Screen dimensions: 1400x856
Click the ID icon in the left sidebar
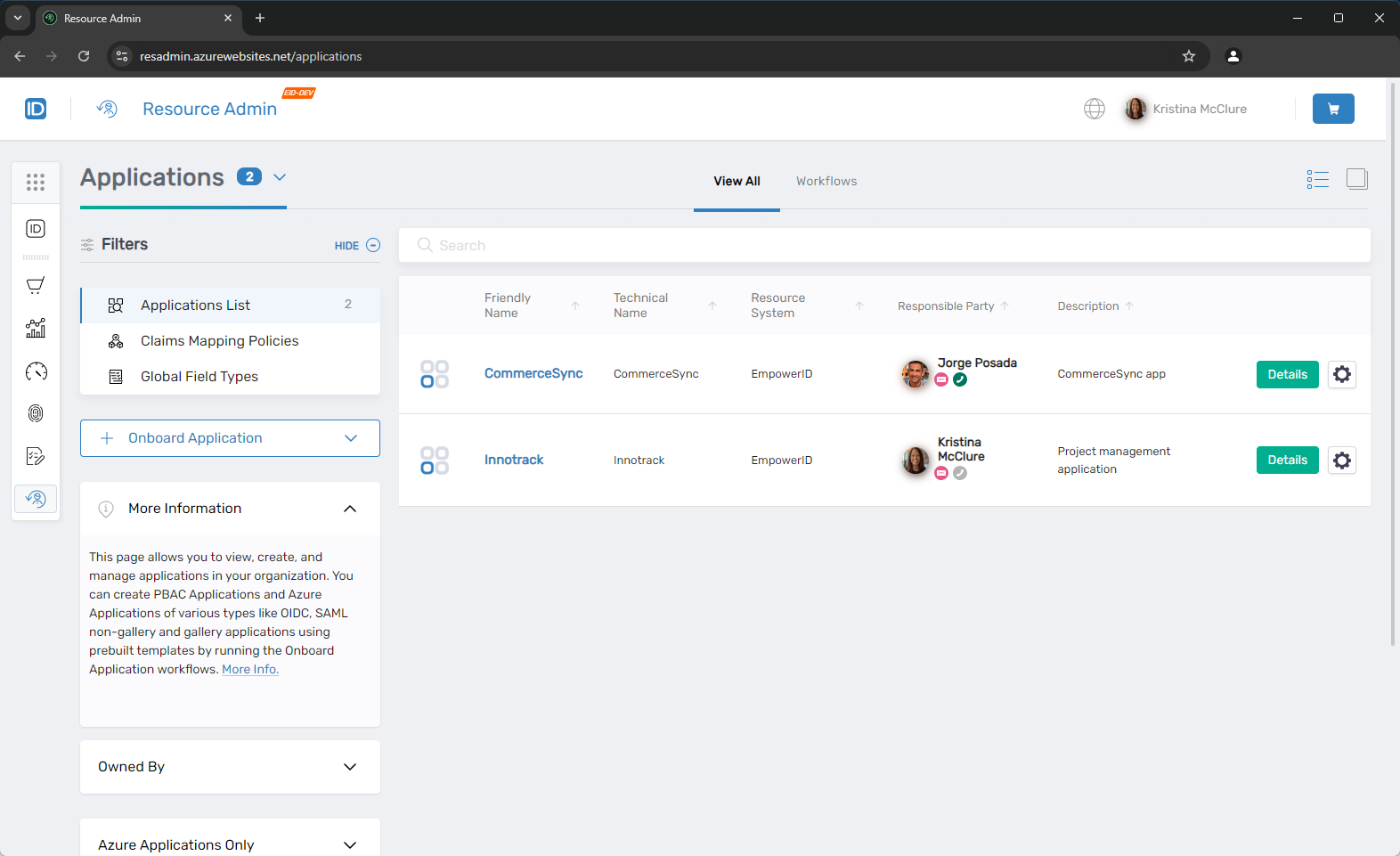click(36, 229)
